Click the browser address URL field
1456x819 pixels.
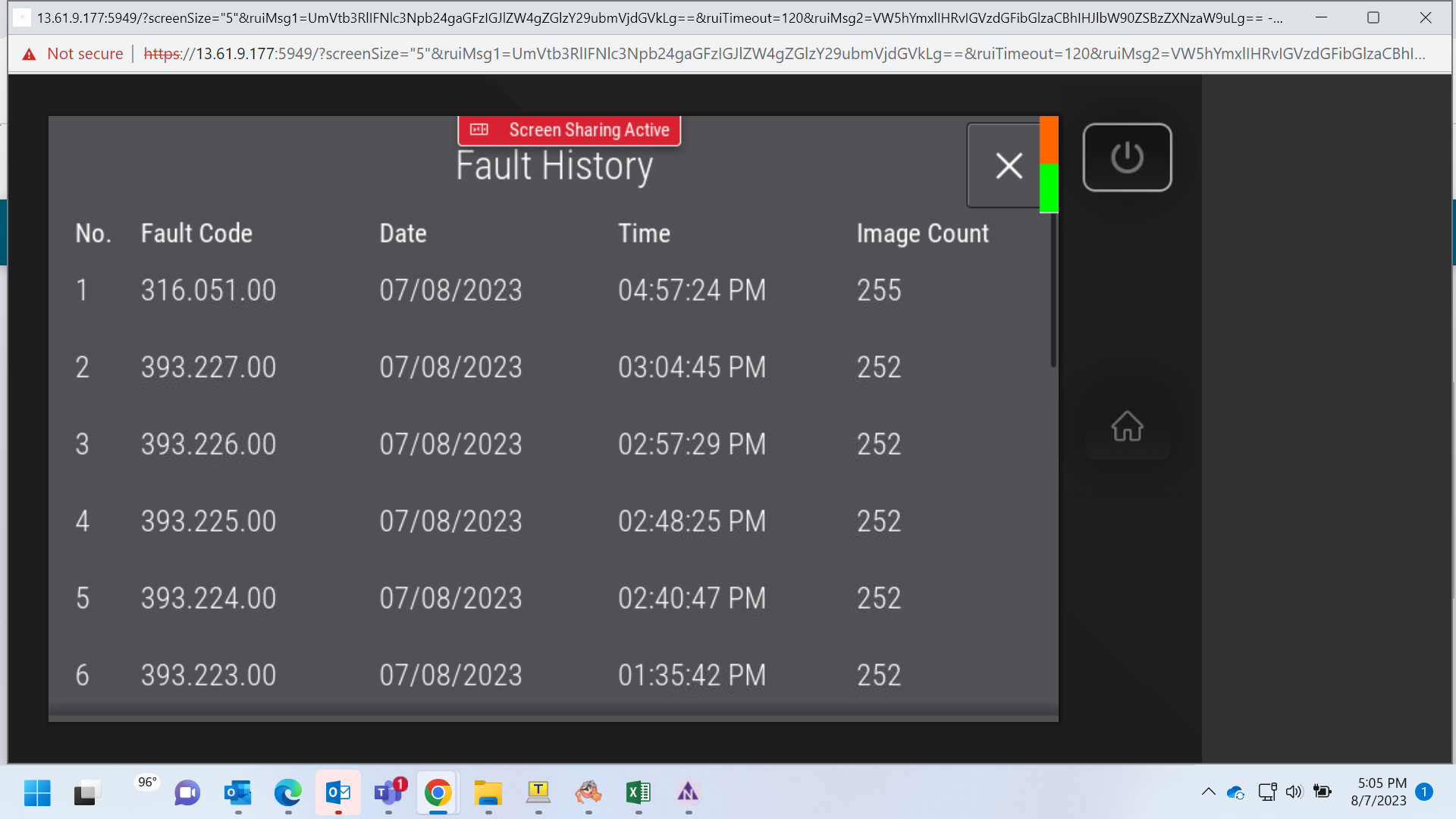(784, 54)
